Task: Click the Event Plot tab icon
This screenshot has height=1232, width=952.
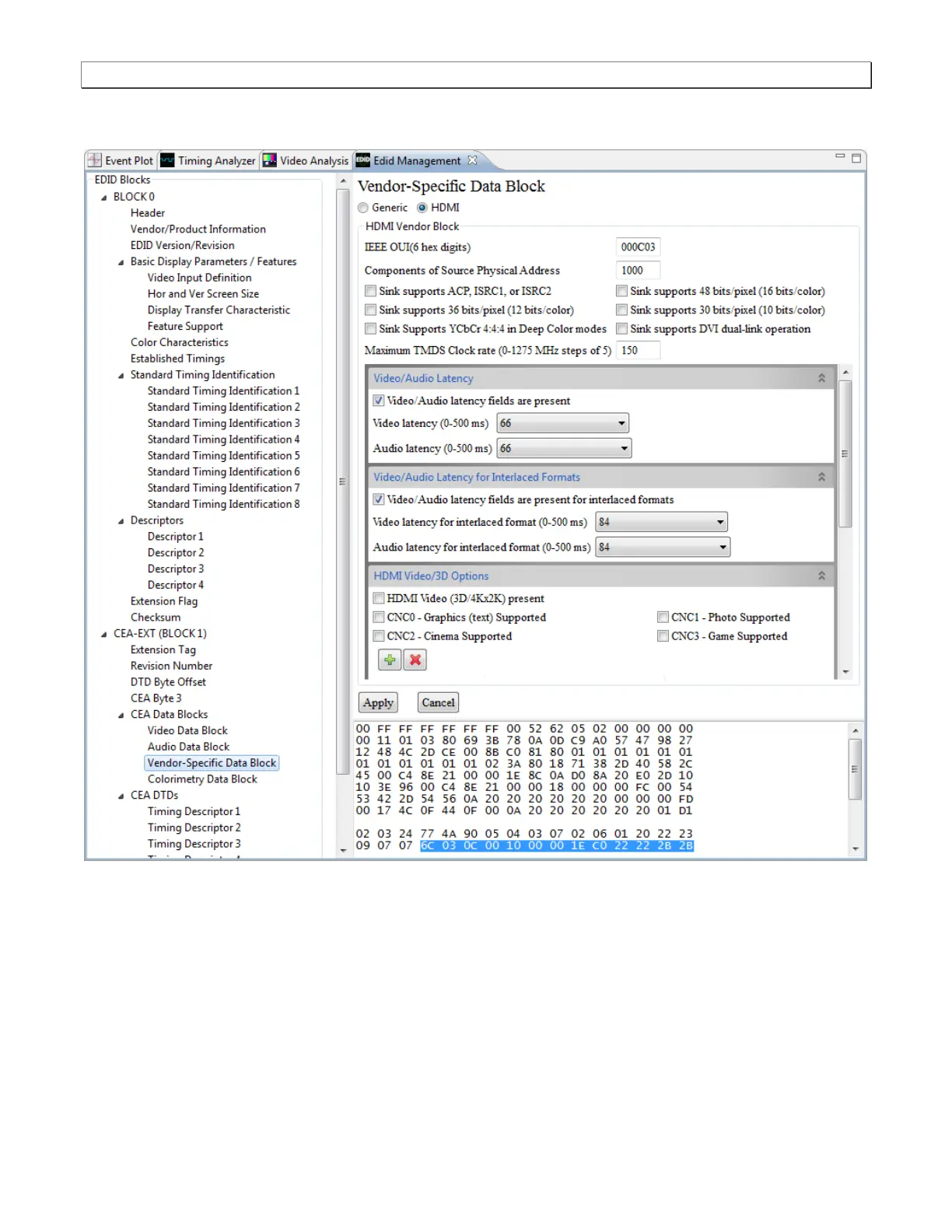Action: (95, 160)
